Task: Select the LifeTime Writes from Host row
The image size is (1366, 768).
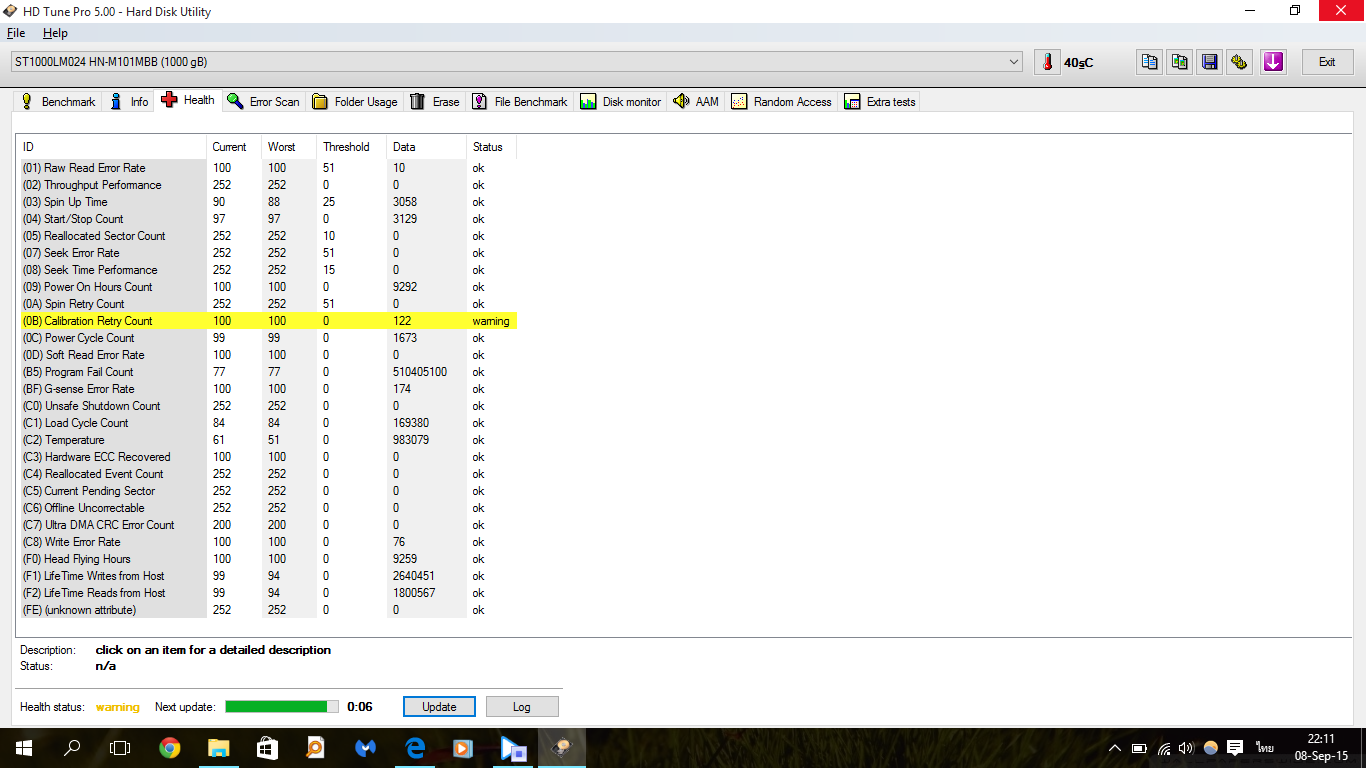Action: click(269, 576)
